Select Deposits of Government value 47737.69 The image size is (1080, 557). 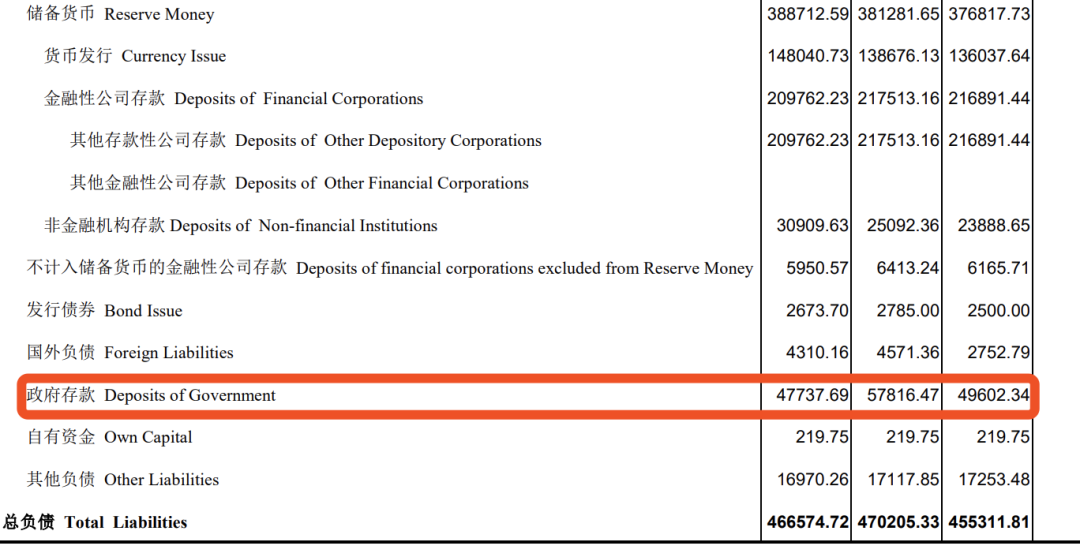(812, 395)
